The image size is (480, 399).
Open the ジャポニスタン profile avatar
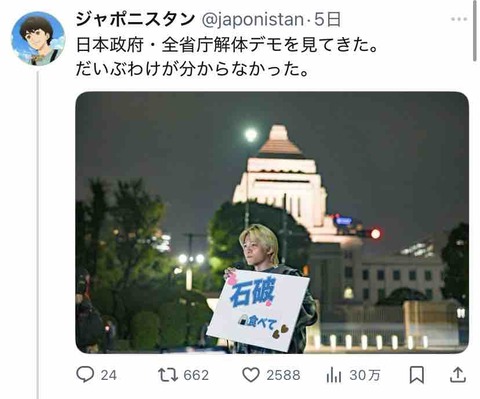(x=38, y=38)
